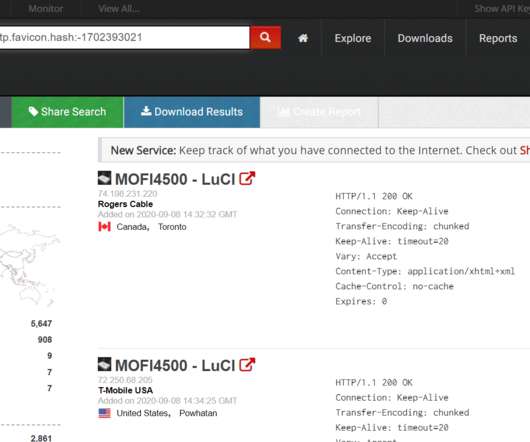This screenshot has height=442, width=530.
Task: Open the Downloads menu item
Action: coord(425,38)
